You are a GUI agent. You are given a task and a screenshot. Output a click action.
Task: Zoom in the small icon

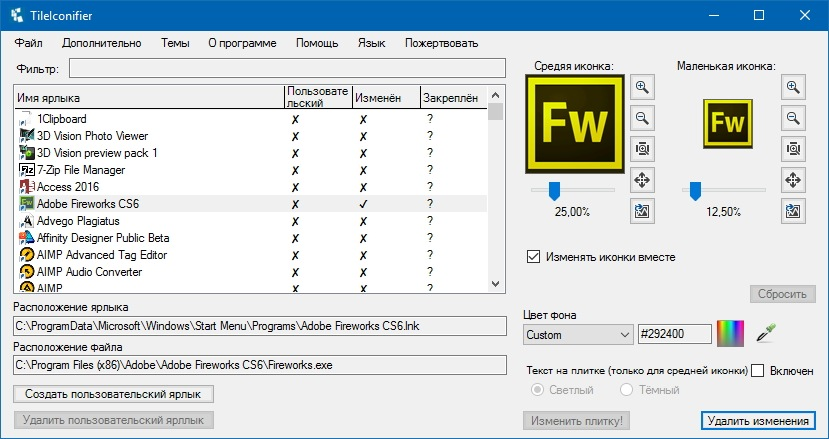pos(793,87)
